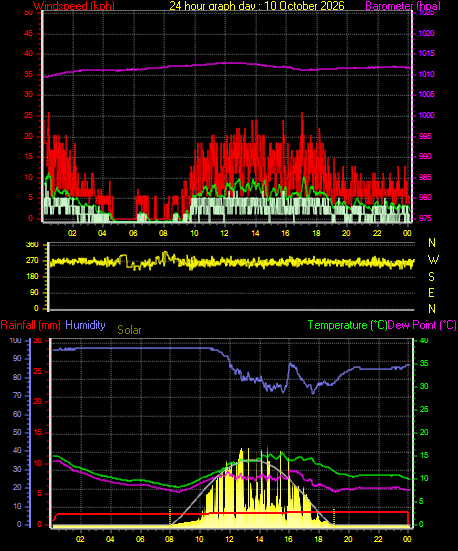Click the 'Humidity' legend label

pyautogui.click(x=85, y=325)
